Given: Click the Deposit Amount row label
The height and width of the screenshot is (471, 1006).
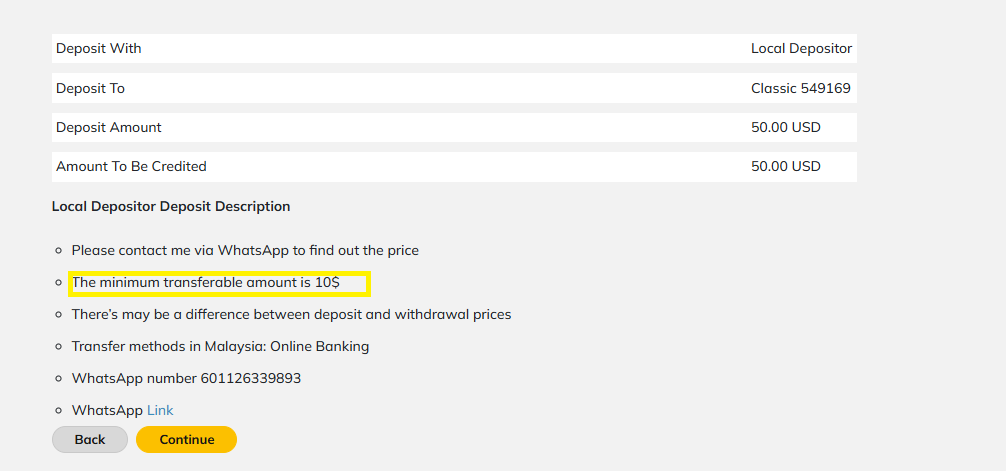Looking at the screenshot, I should tap(109, 127).
